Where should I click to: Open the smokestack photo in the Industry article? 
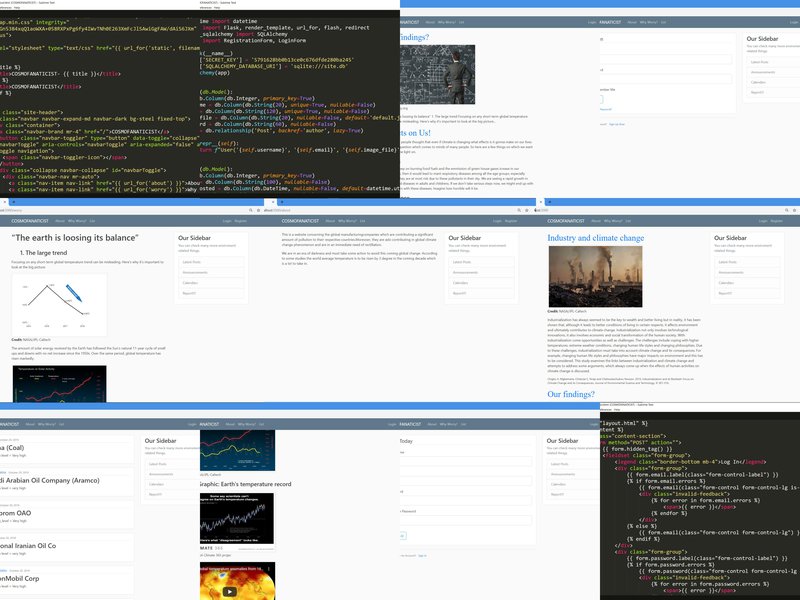595,279
